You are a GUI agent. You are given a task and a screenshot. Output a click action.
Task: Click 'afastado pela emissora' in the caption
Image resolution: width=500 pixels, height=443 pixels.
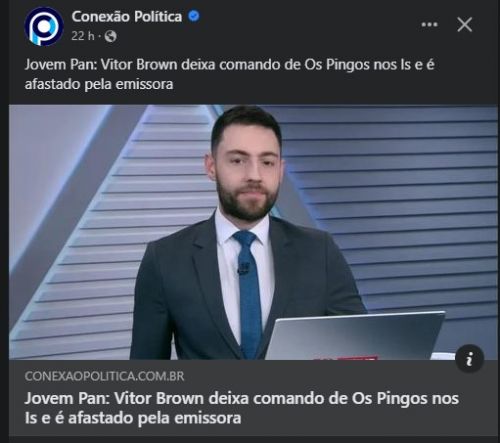99,84
